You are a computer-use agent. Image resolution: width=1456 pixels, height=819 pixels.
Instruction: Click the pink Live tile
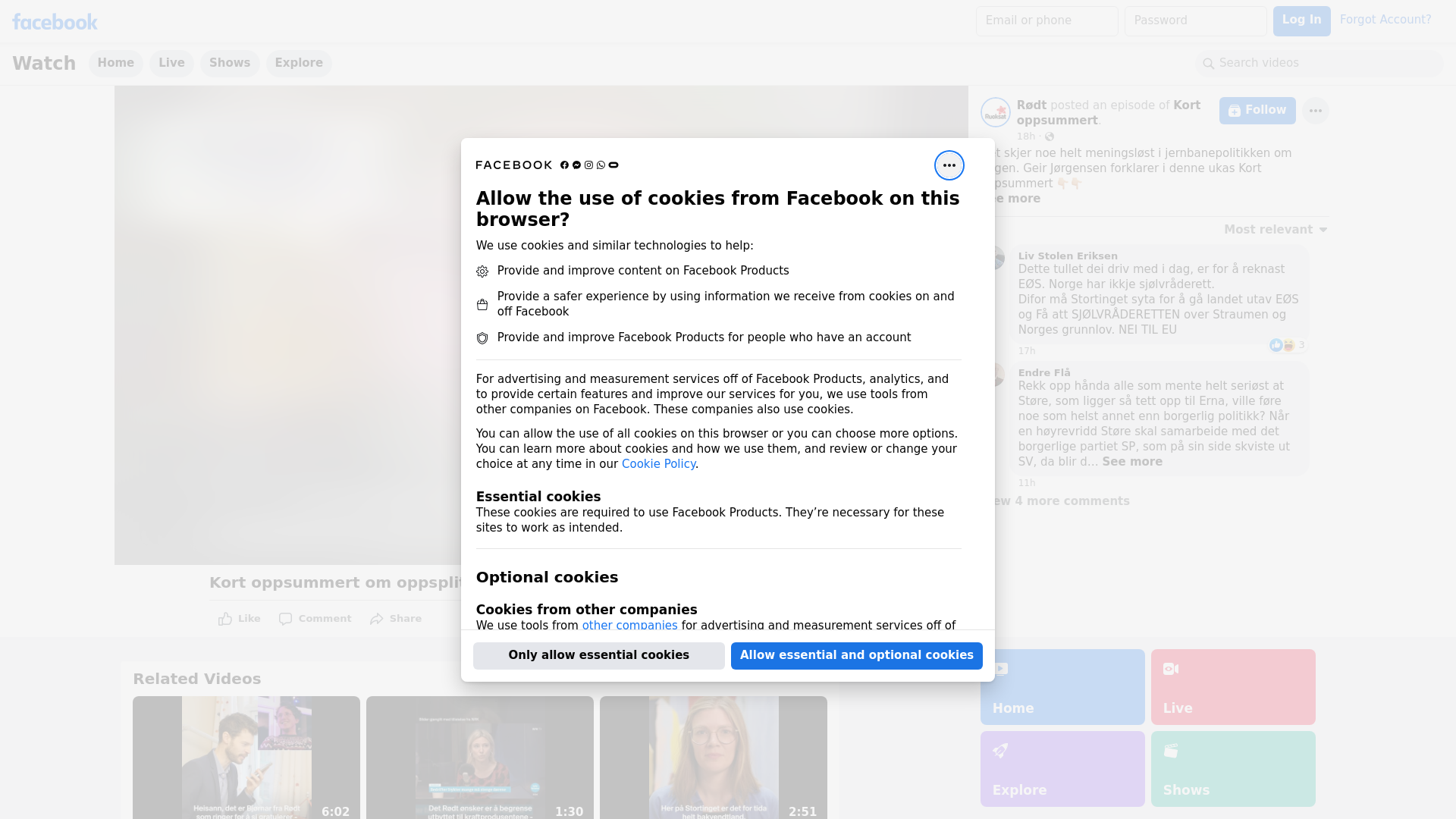(1233, 687)
